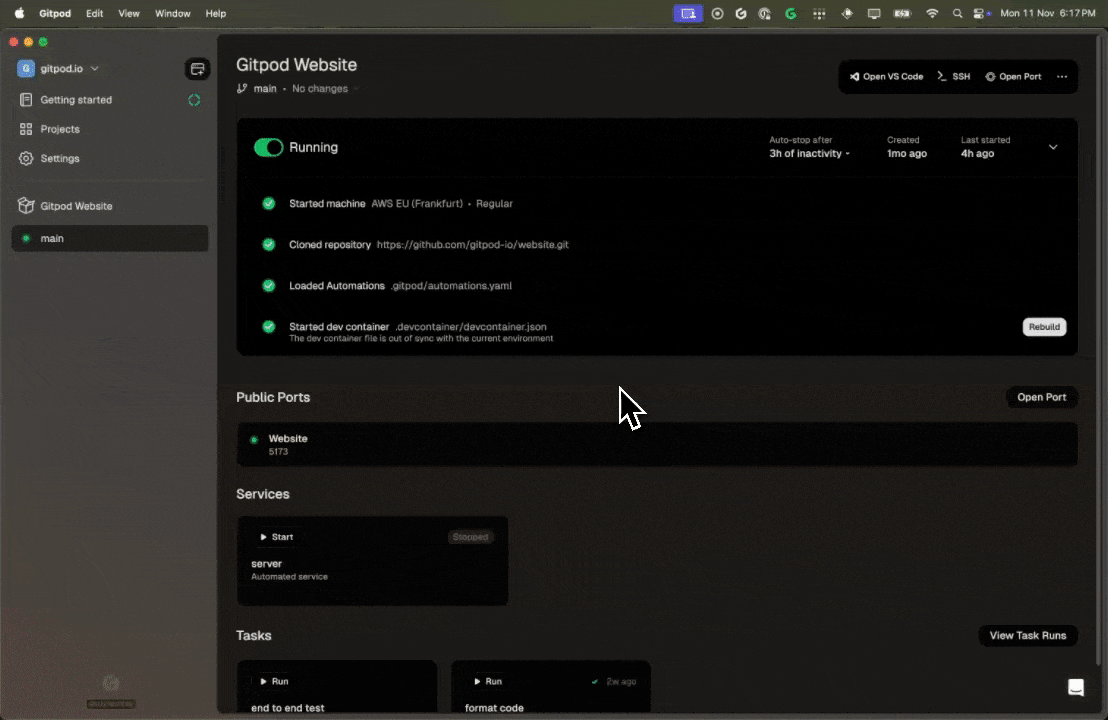
Task: Click the Grammarly icon in menu bar
Action: 791,13
